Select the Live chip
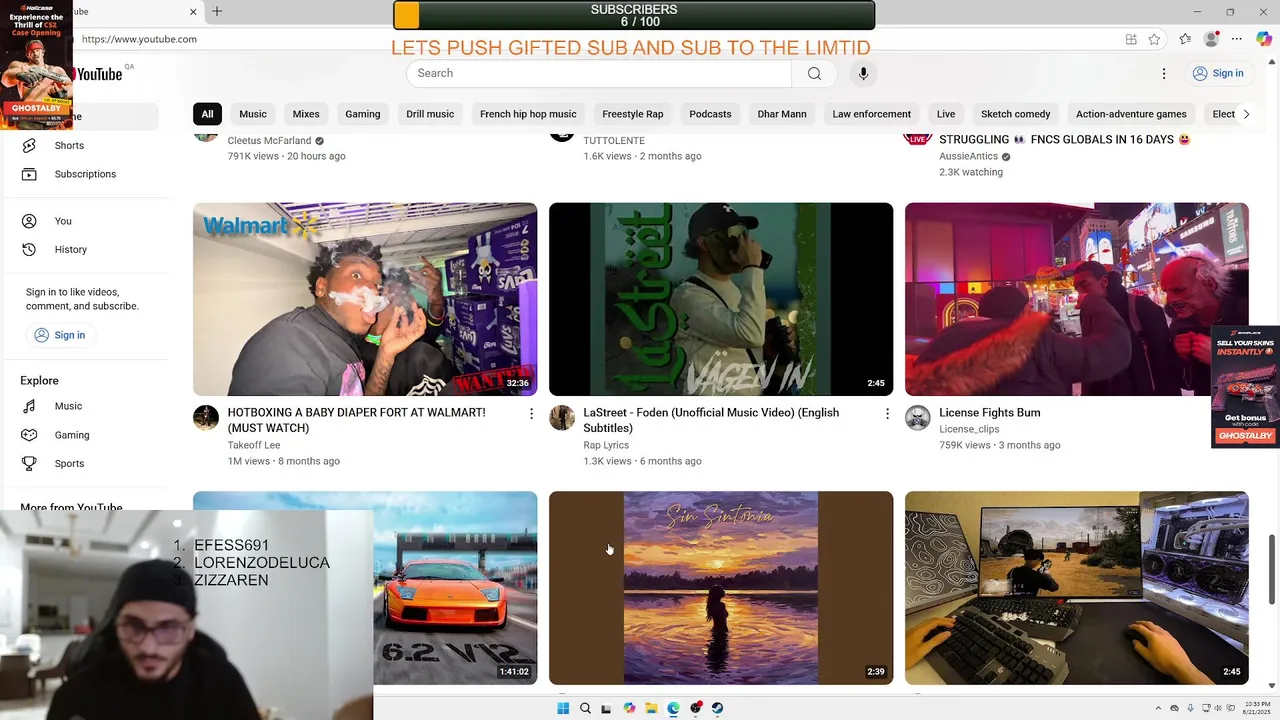This screenshot has width=1280, height=720. click(946, 114)
